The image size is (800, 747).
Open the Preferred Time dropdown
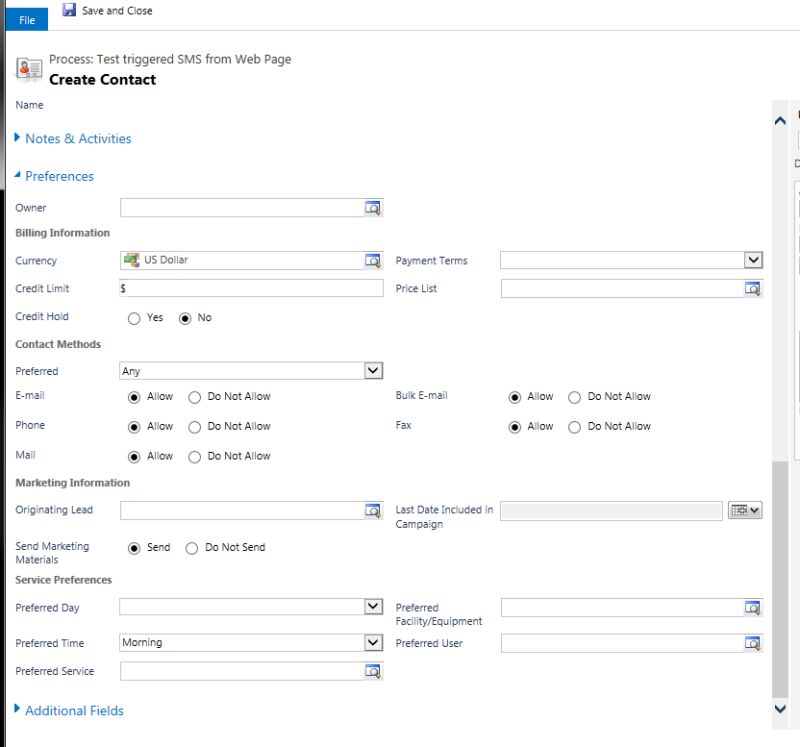click(x=373, y=643)
